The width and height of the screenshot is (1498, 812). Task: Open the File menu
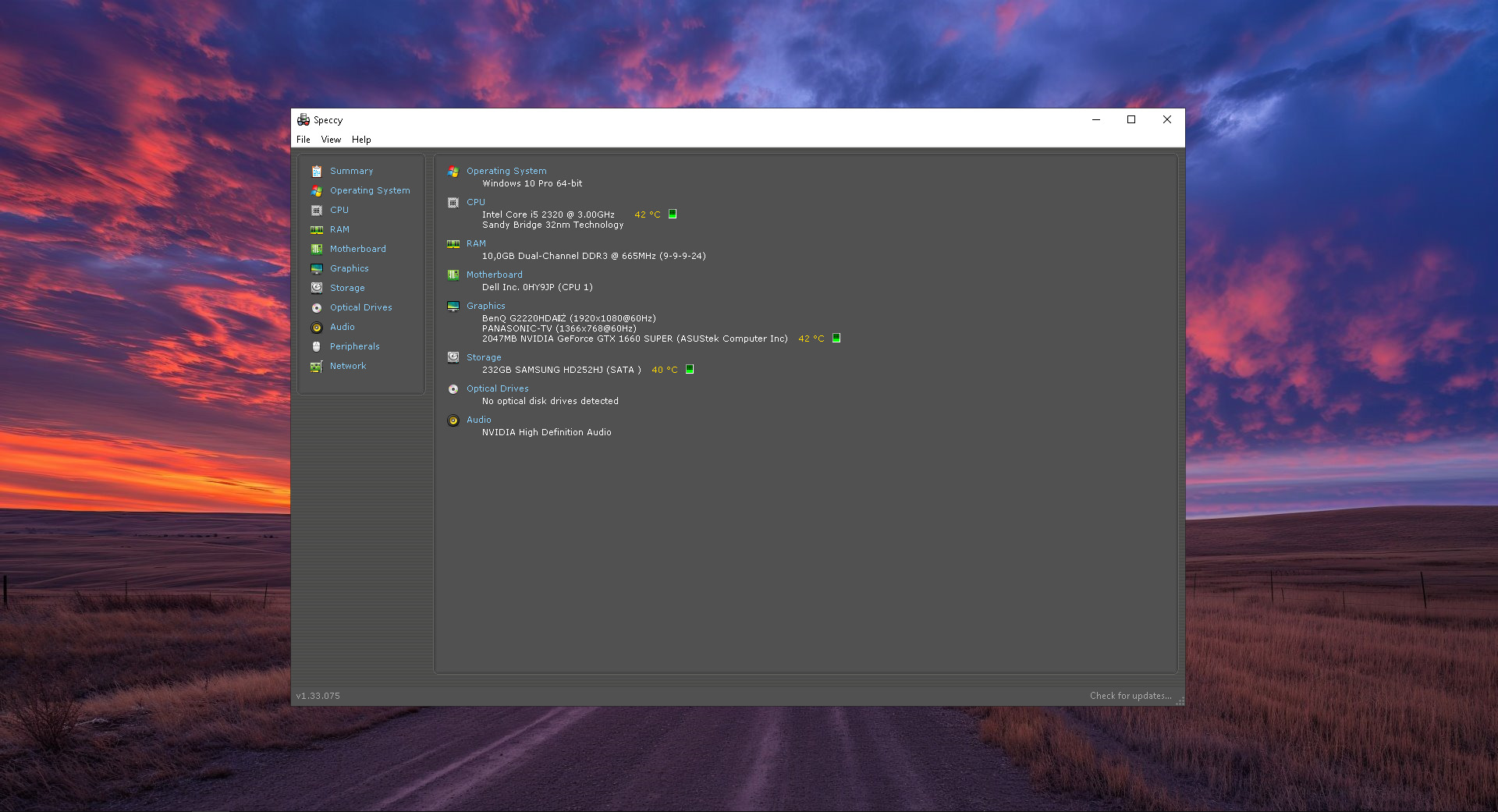304,140
